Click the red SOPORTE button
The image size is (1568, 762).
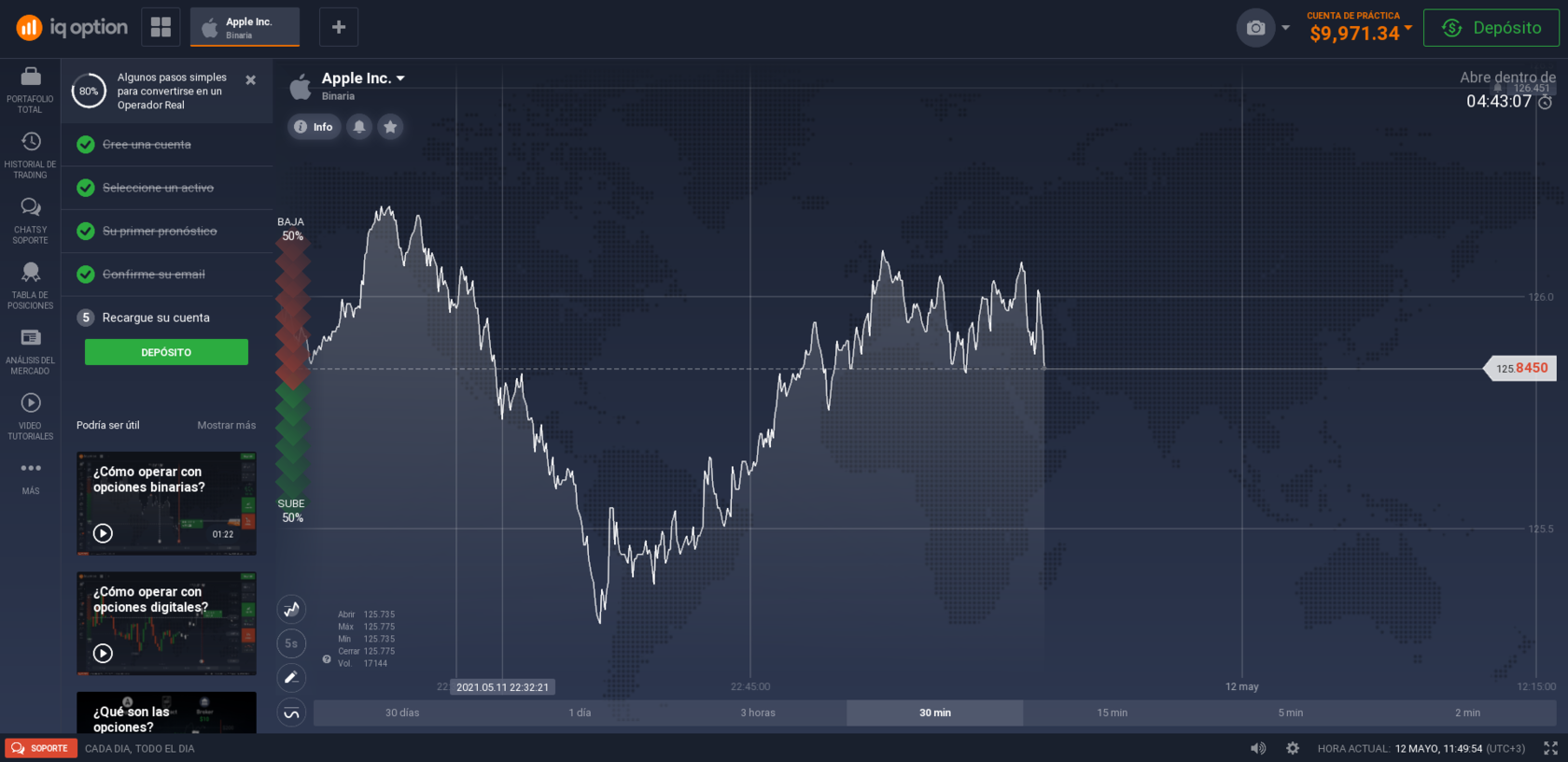click(x=41, y=748)
